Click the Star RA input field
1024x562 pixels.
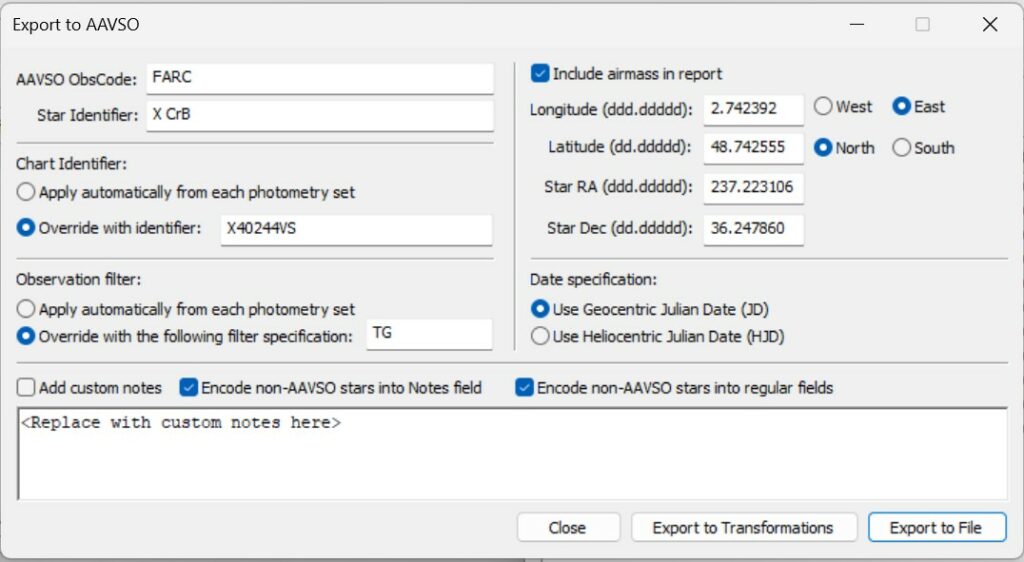click(753, 188)
